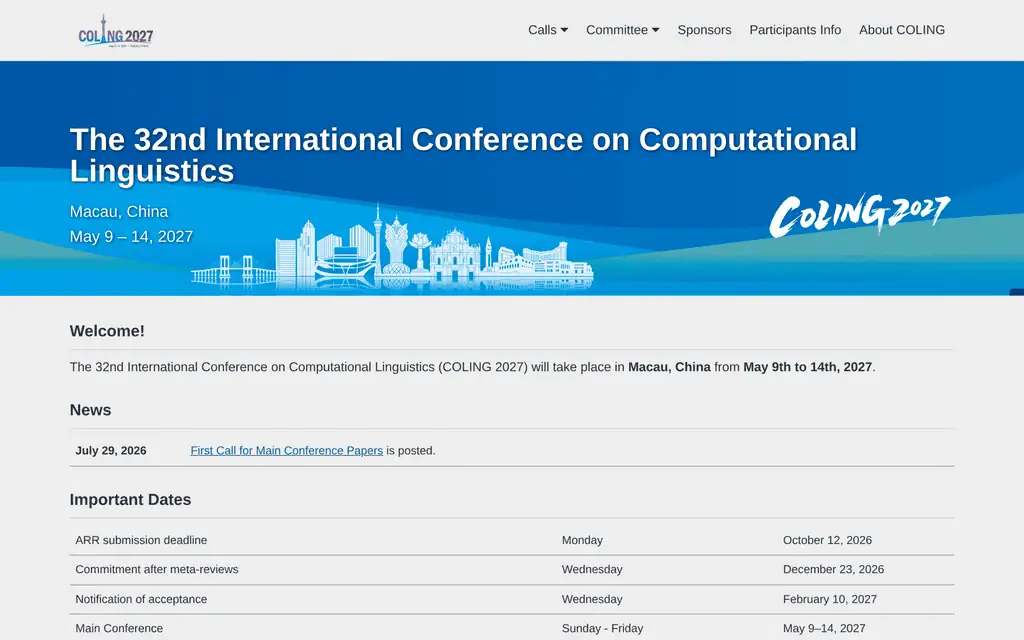Click the Important Dates heading
This screenshot has height=640, width=1024.
(131, 500)
